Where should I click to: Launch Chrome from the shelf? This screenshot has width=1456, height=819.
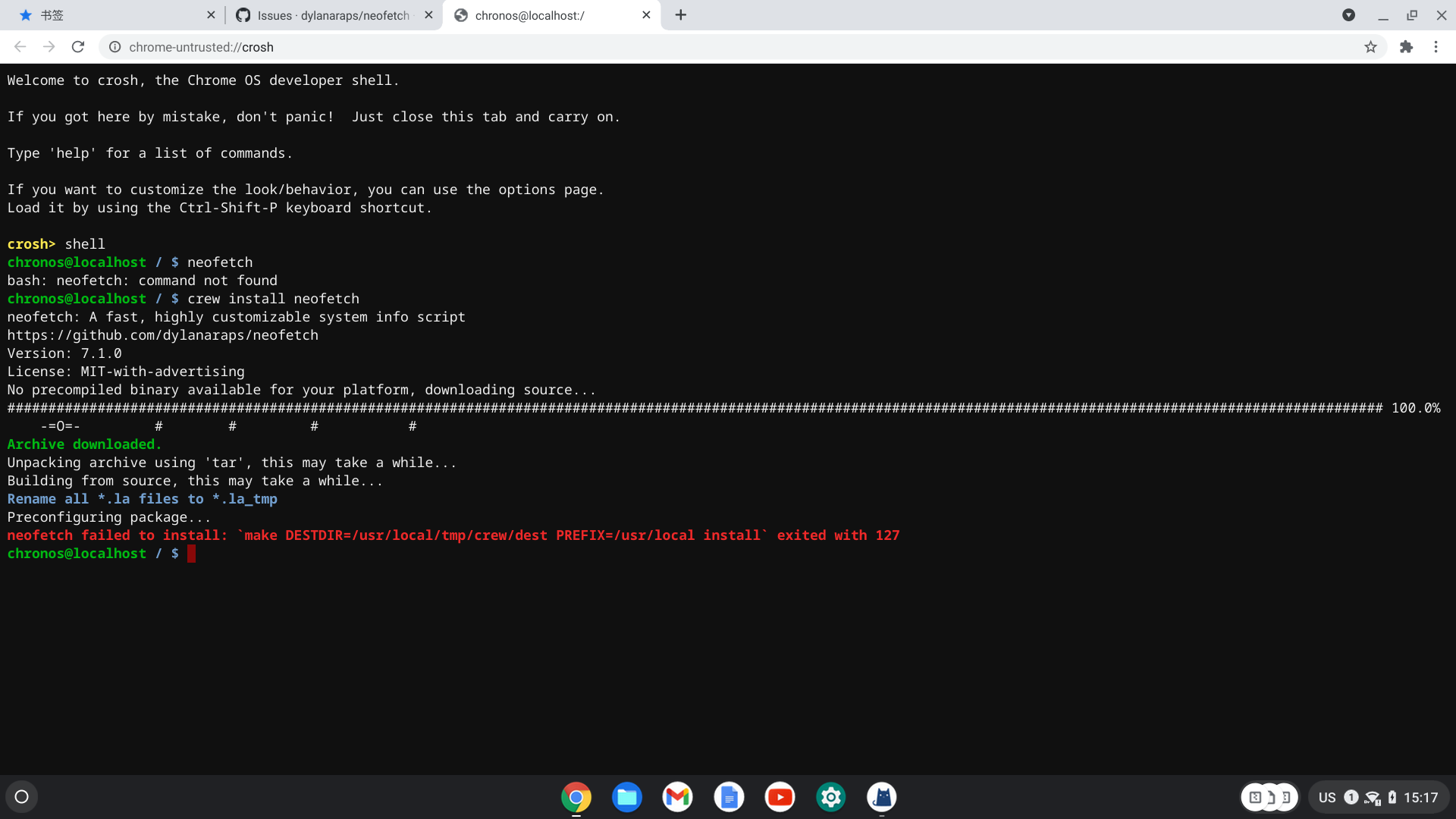[576, 797]
